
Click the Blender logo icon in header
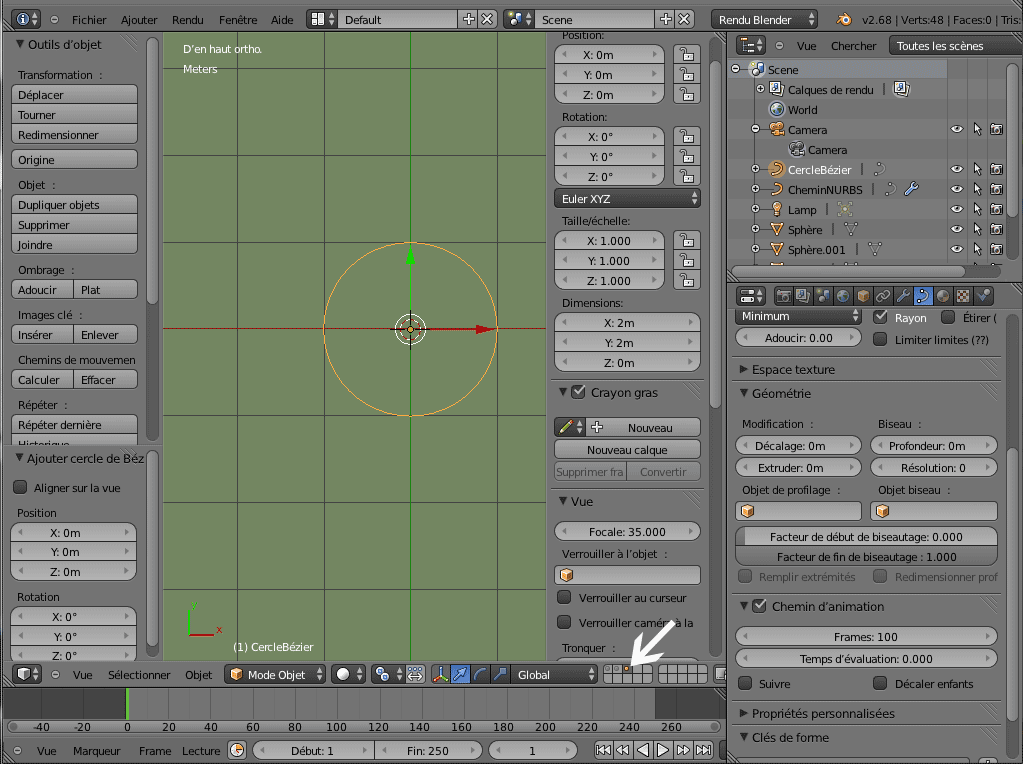[844, 20]
